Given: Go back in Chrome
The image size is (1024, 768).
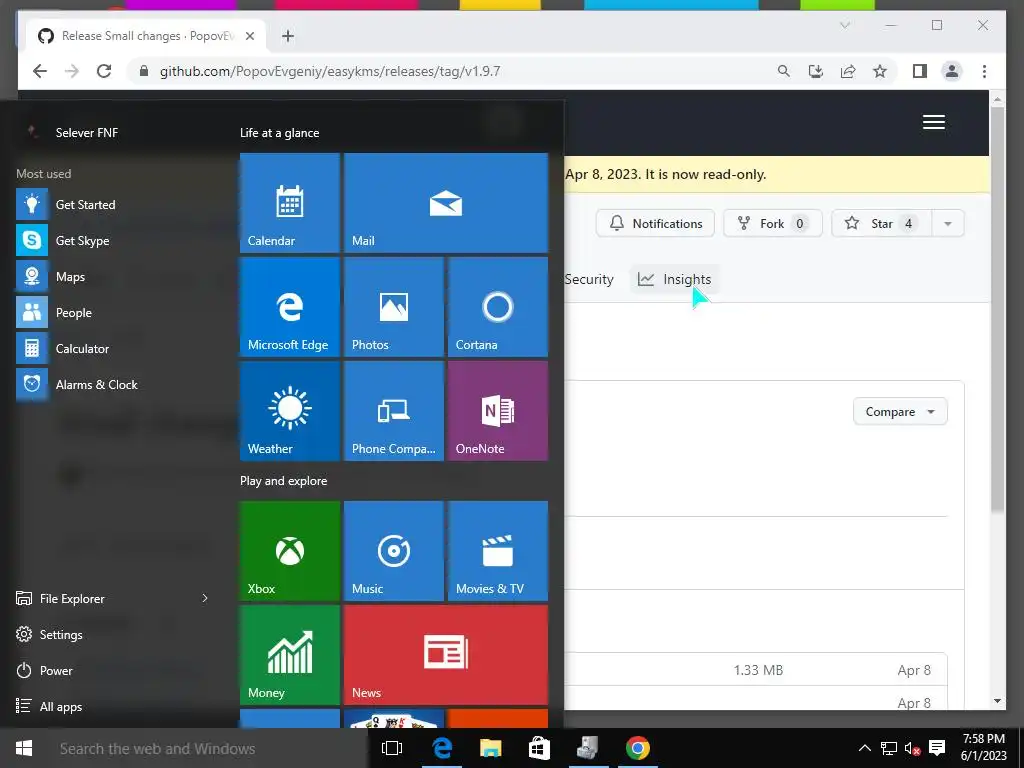Looking at the screenshot, I should click(x=40, y=71).
